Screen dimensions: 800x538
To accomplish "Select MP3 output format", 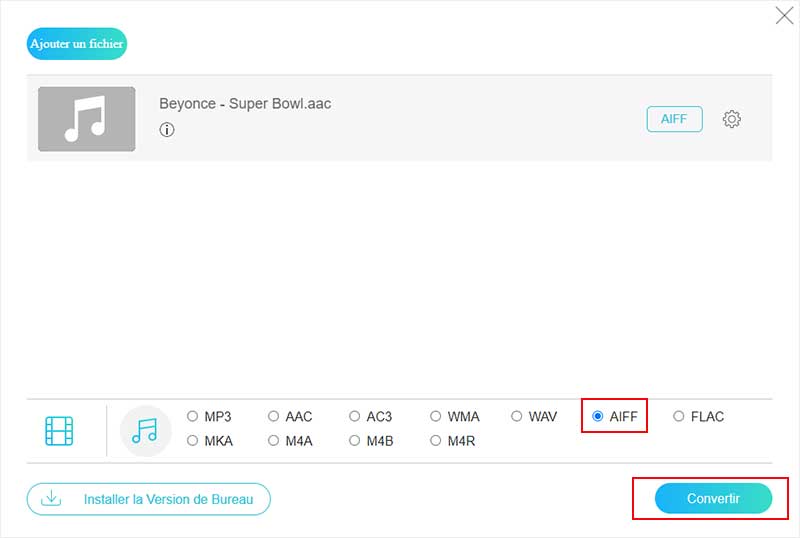I will tap(193, 416).
